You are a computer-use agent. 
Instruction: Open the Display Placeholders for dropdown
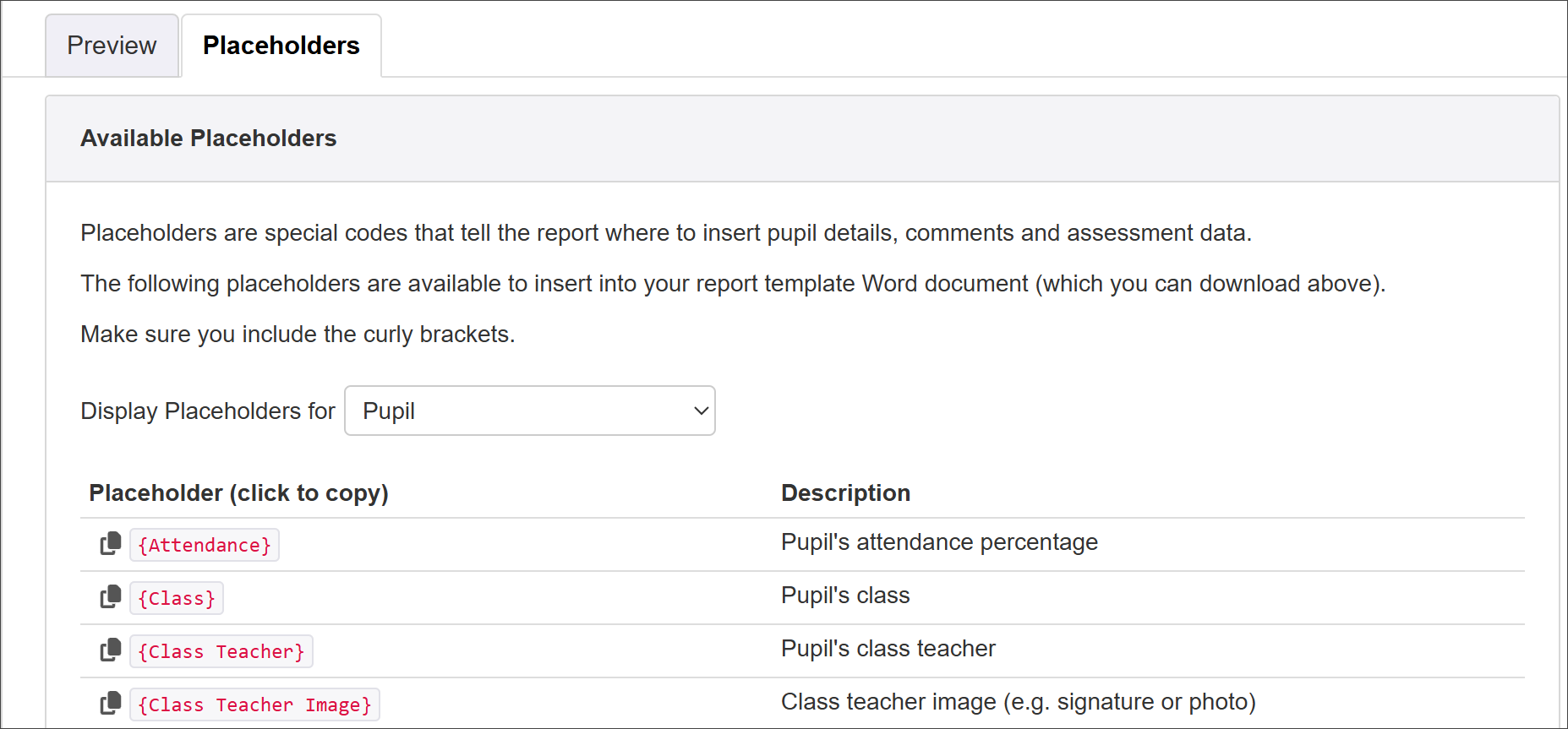click(530, 411)
